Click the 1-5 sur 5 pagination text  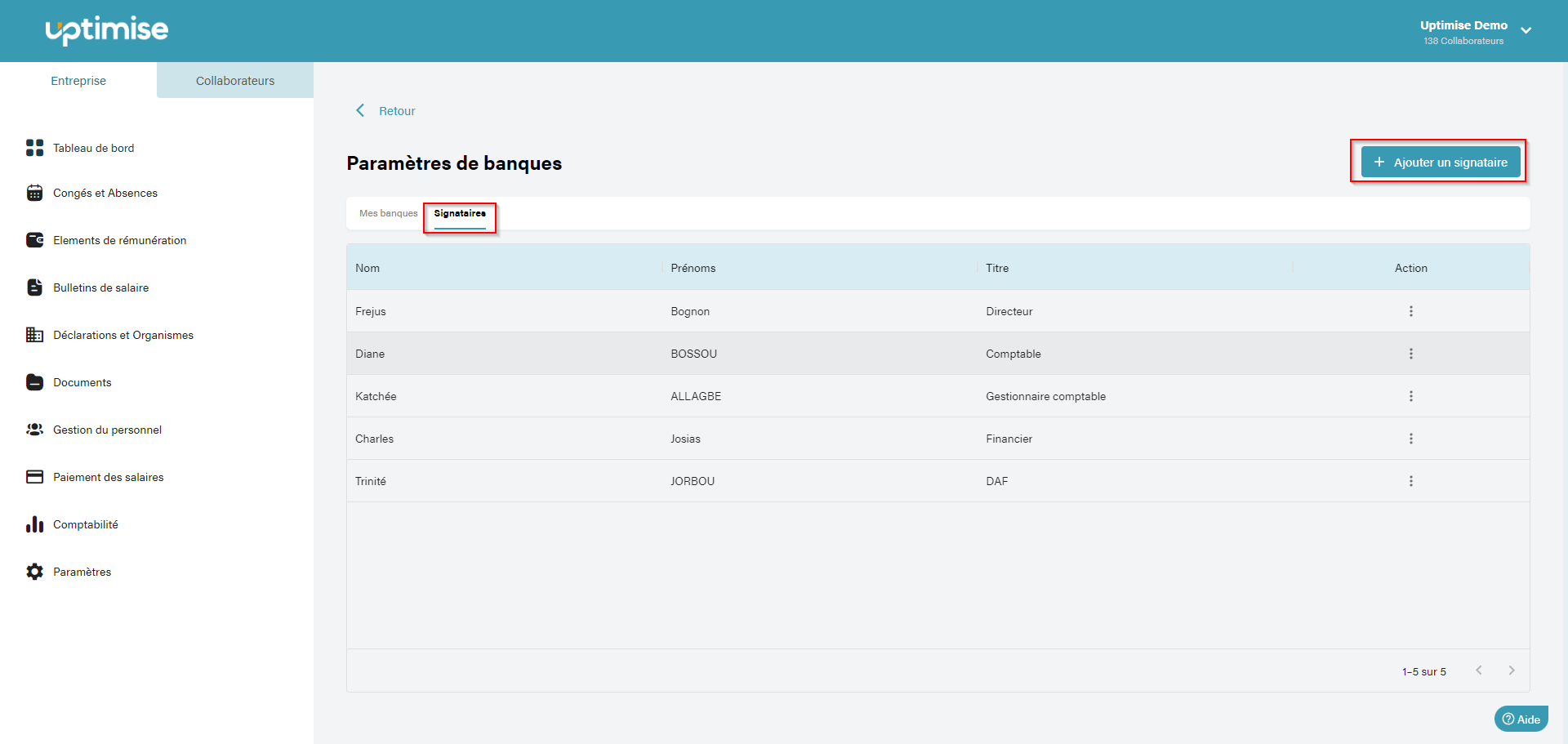(x=1423, y=671)
